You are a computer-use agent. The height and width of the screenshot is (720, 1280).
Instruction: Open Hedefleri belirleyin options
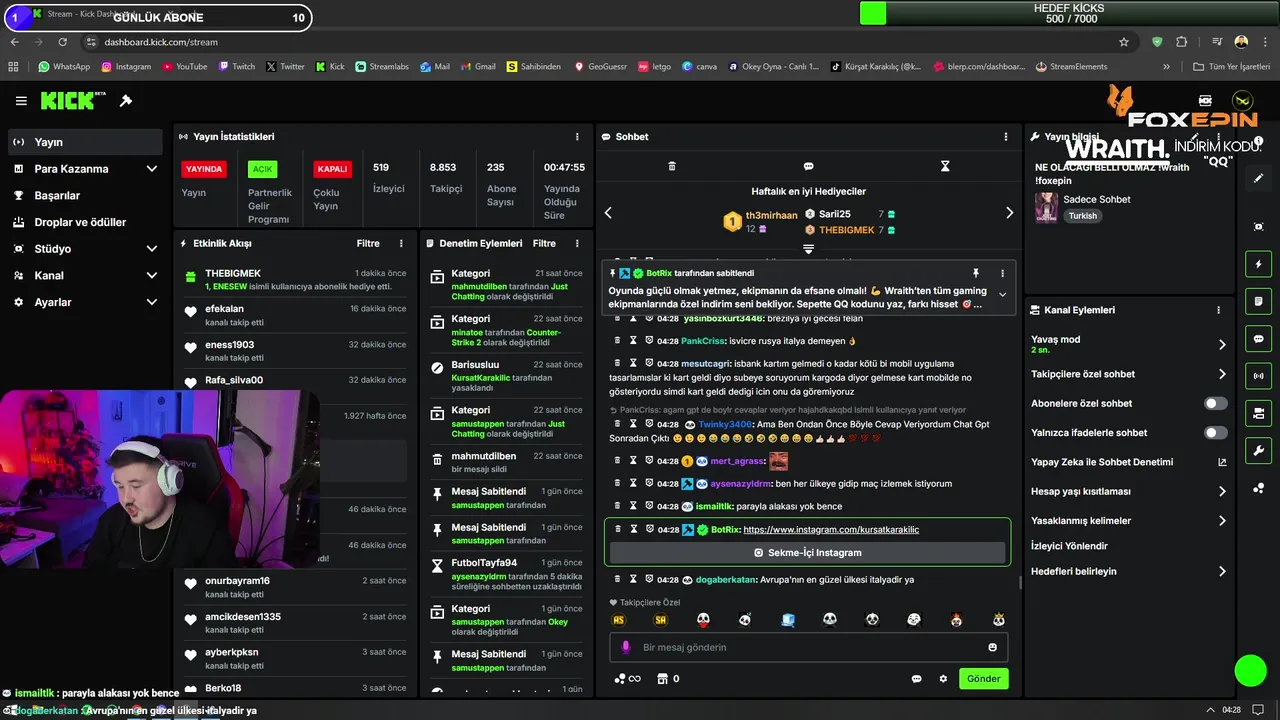pyautogui.click(x=1222, y=571)
